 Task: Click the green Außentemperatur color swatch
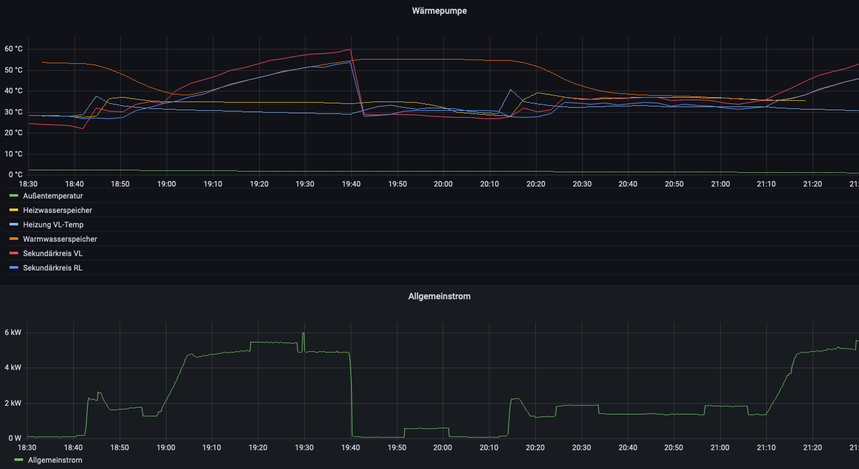[x=14, y=196]
